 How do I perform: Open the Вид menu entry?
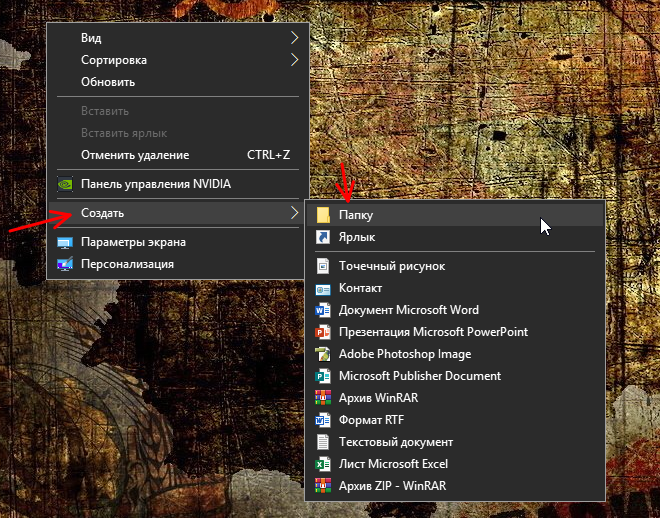click(178, 38)
